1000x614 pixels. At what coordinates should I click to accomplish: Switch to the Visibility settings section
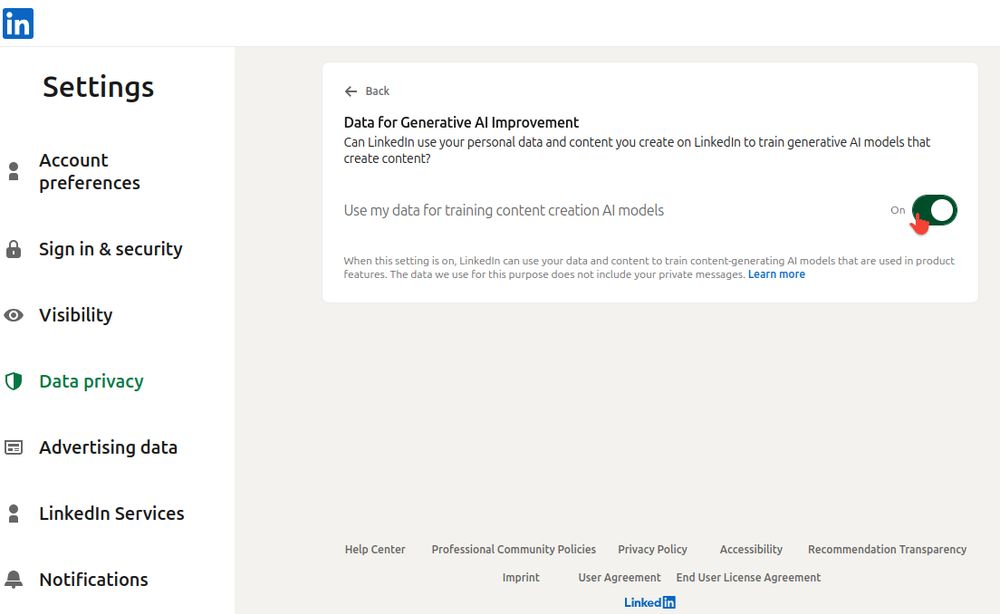[75, 315]
